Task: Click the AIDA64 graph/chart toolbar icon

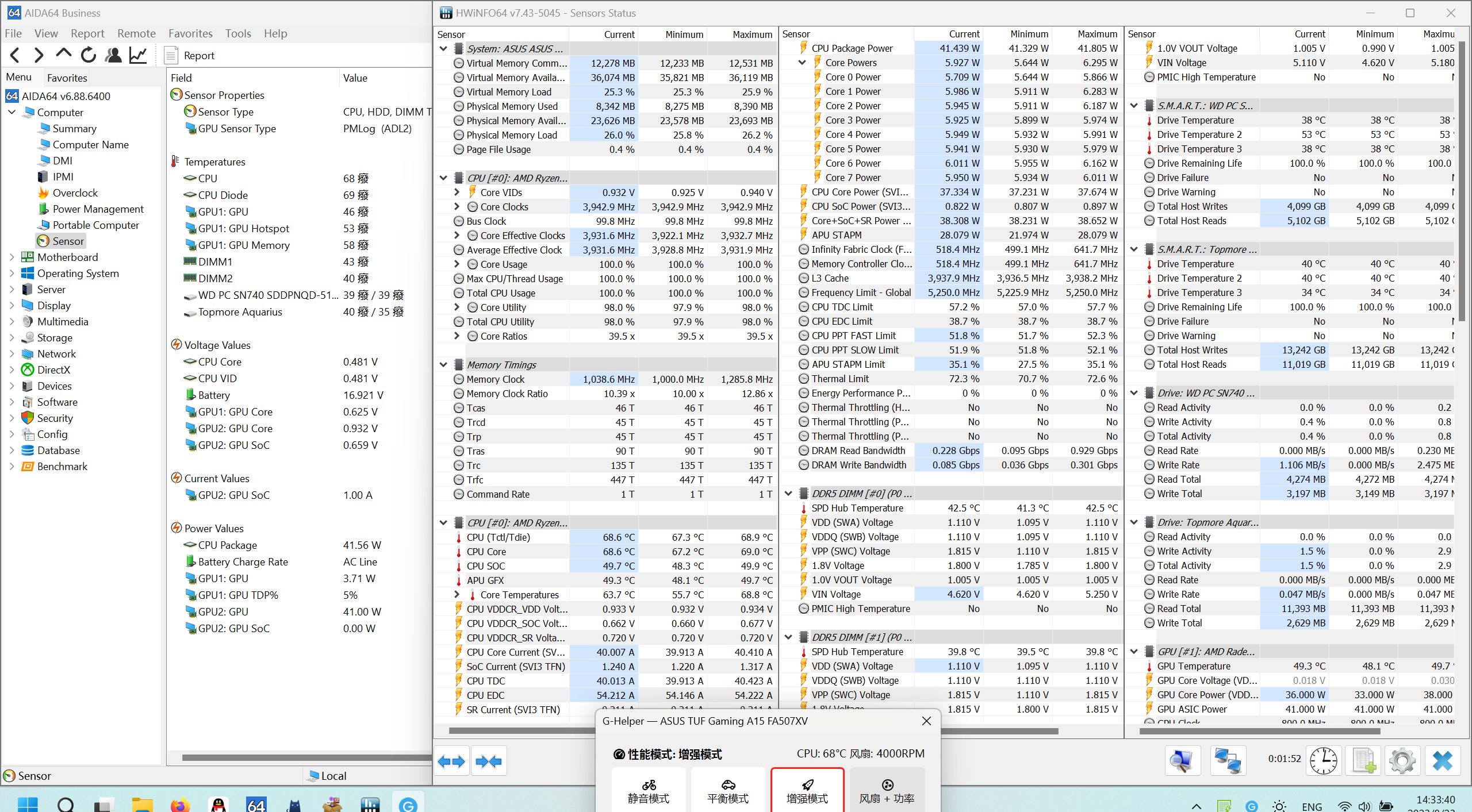Action: (x=138, y=55)
